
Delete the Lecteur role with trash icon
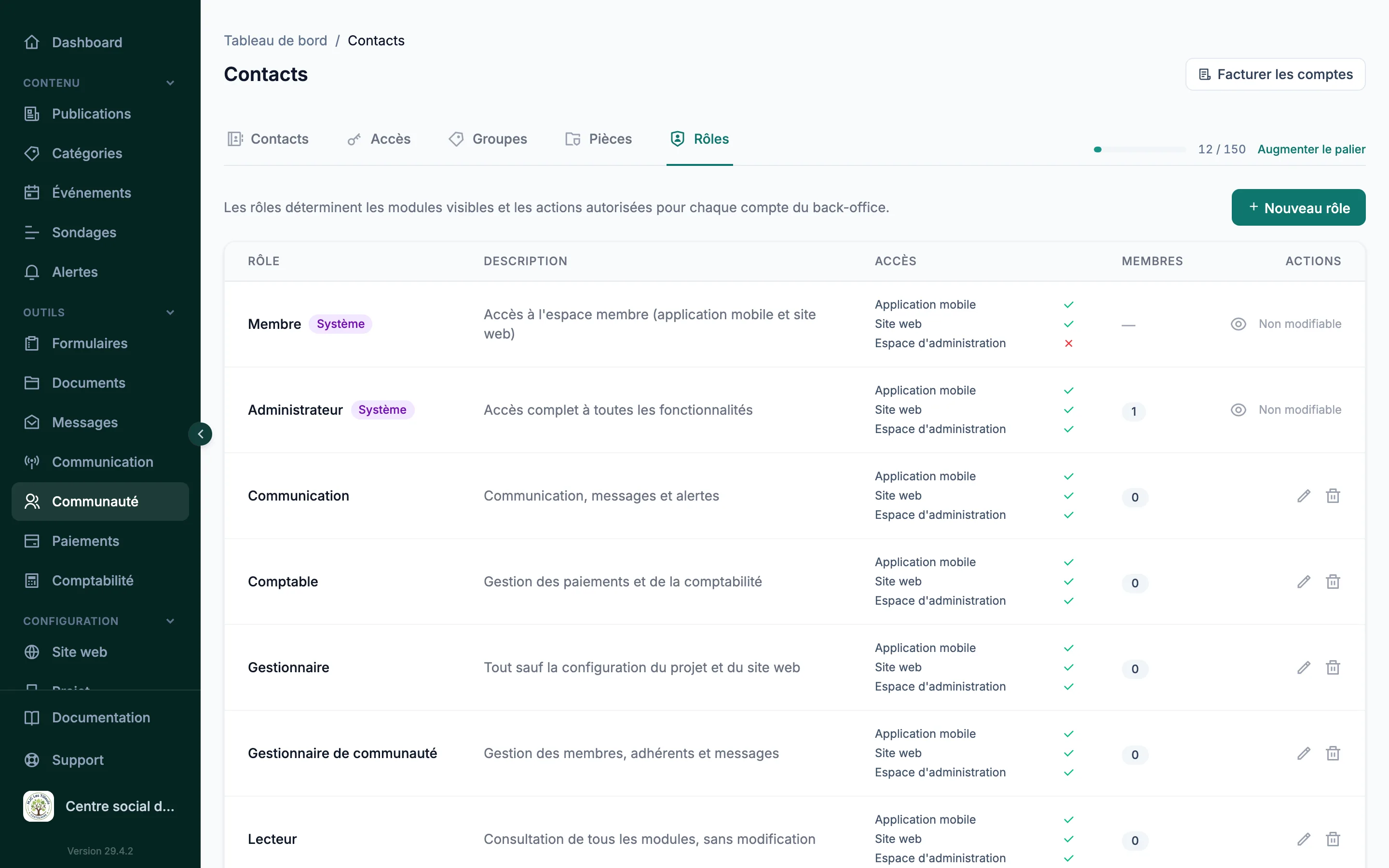coord(1333,839)
